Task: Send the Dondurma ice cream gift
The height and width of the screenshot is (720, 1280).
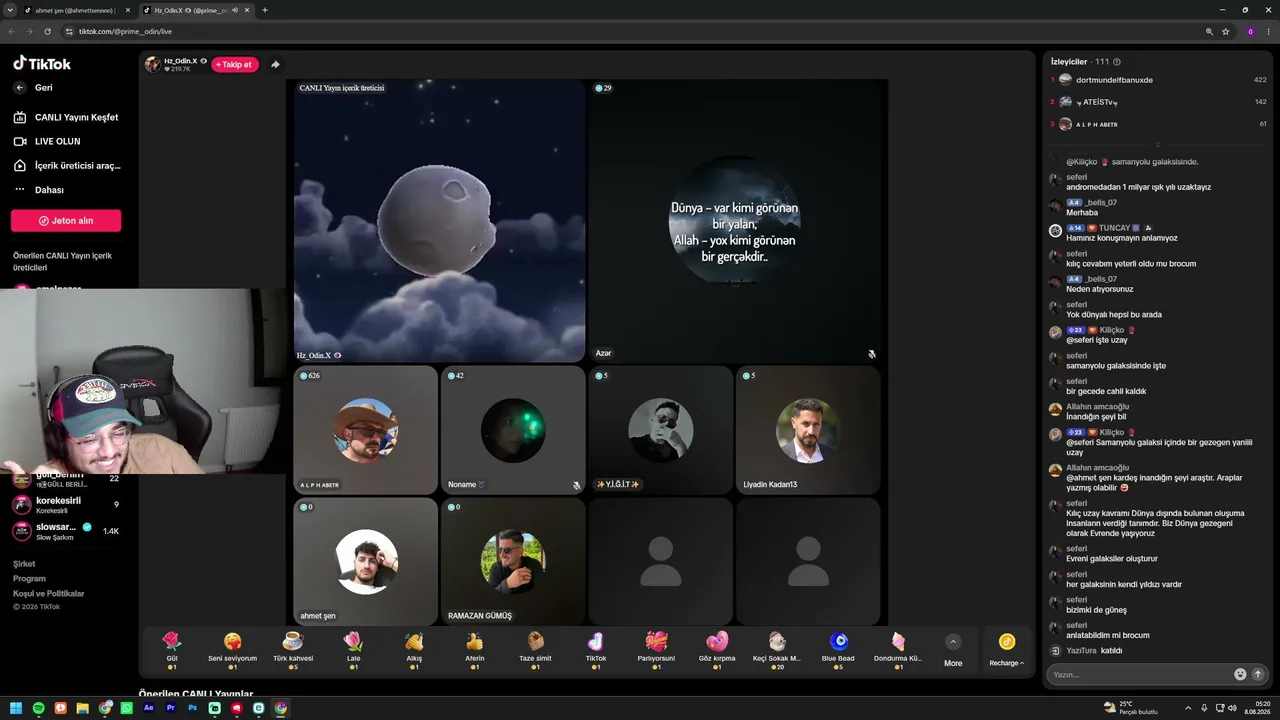Action: [x=898, y=649]
